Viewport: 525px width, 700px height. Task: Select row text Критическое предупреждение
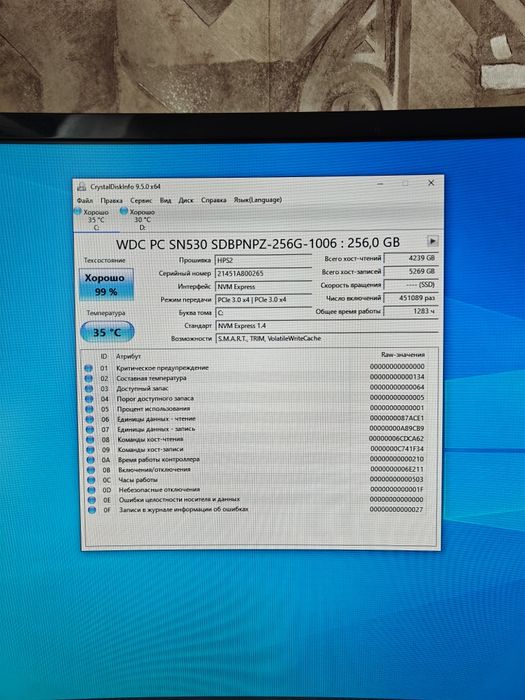pos(162,368)
